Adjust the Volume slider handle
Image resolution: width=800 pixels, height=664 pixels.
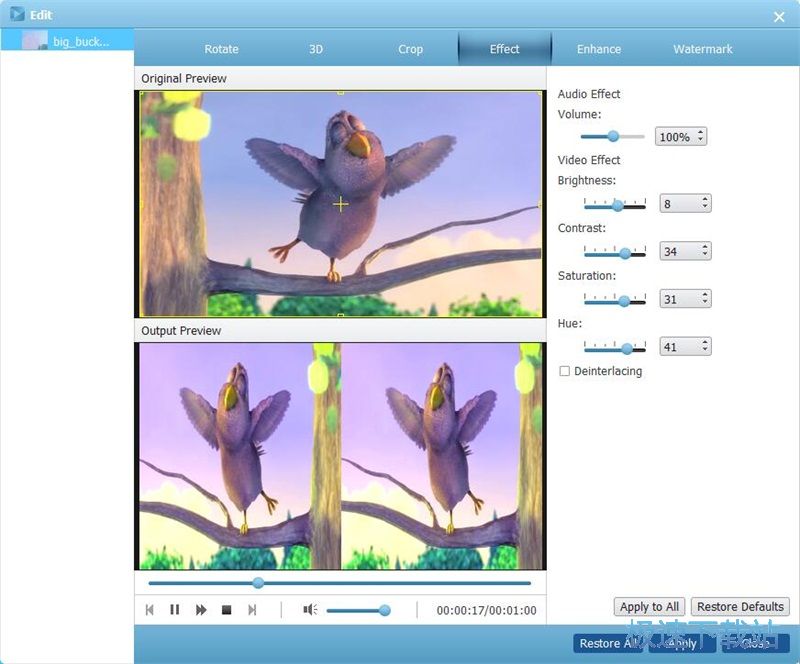[x=613, y=136]
